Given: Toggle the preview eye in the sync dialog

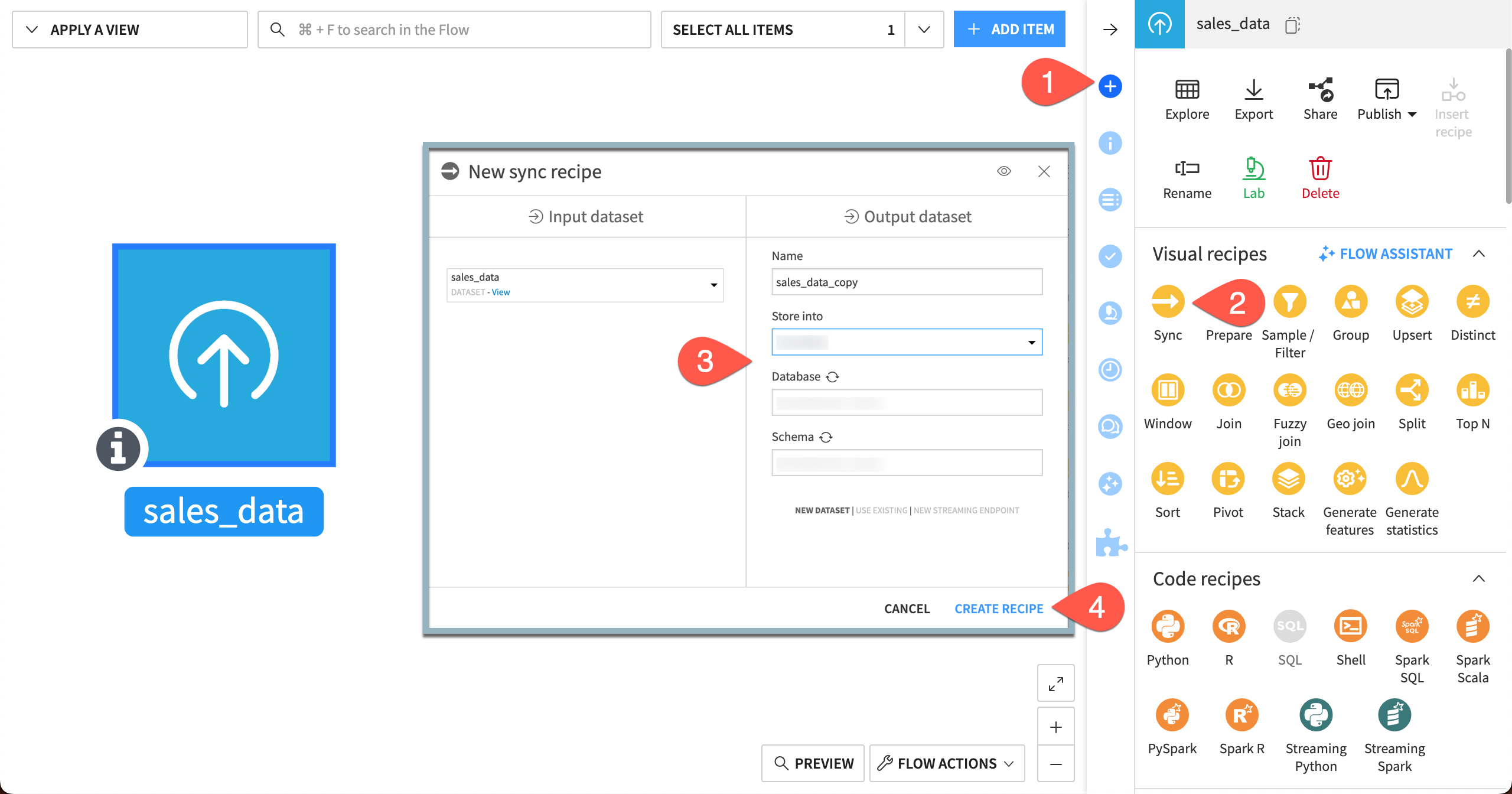Looking at the screenshot, I should (x=1005, y=171).
